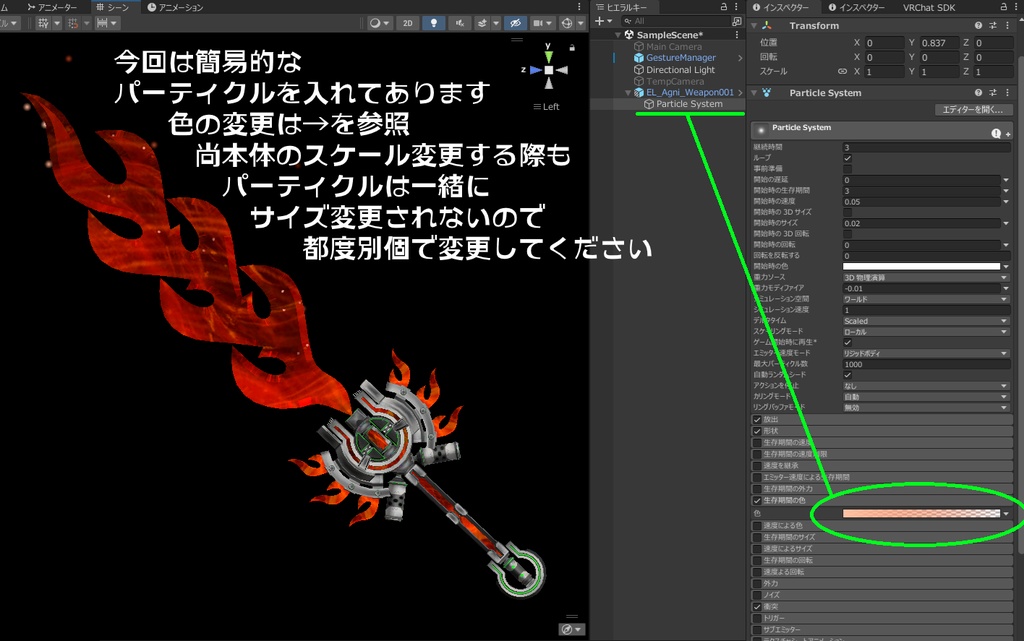The image size is (1024, 641).
Task: Click the Particle System preset icon in Inspector
Action: (x=993, y=93)
